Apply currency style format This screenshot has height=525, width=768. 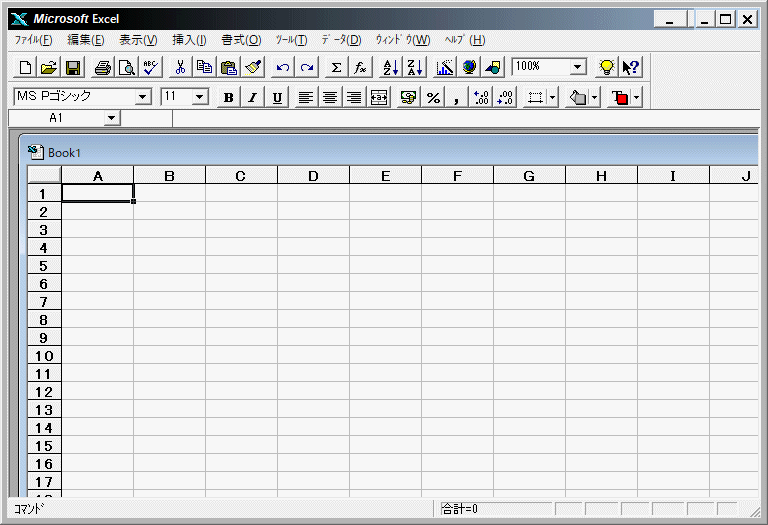[408, 97]
